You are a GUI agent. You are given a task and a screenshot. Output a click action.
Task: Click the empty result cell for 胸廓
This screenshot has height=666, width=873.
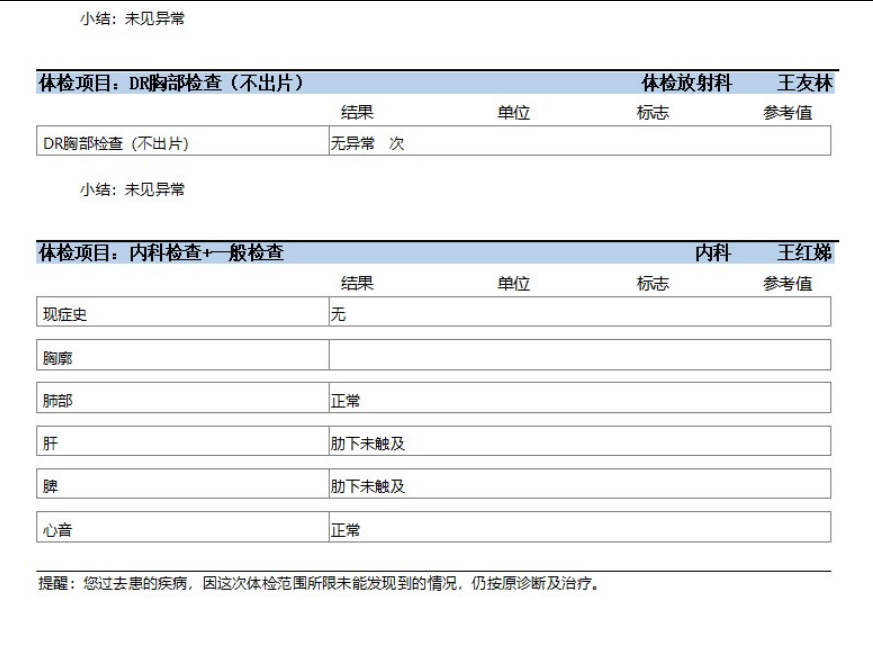tap(578, 356)
